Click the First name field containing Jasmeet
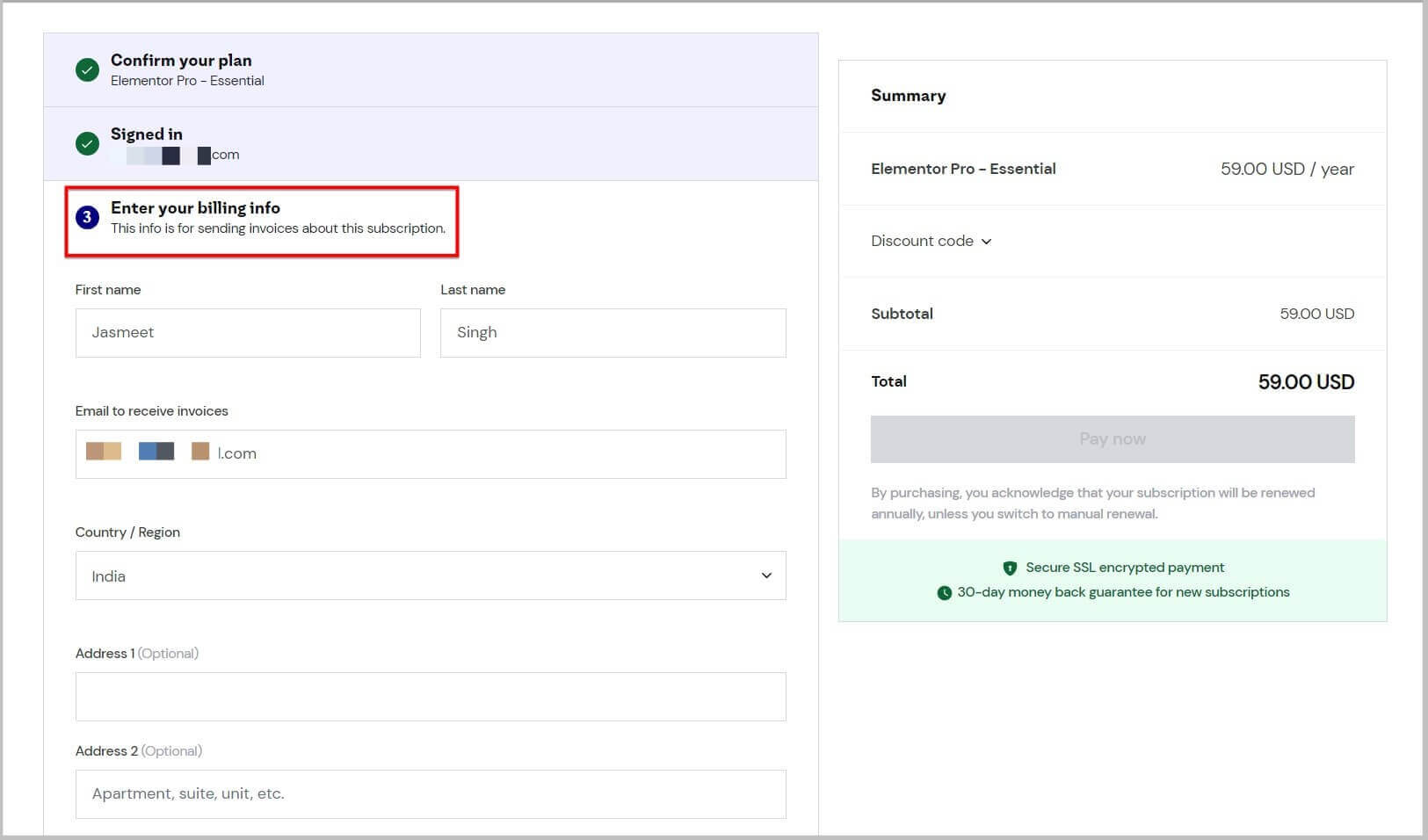 click(x=248, y=333)
